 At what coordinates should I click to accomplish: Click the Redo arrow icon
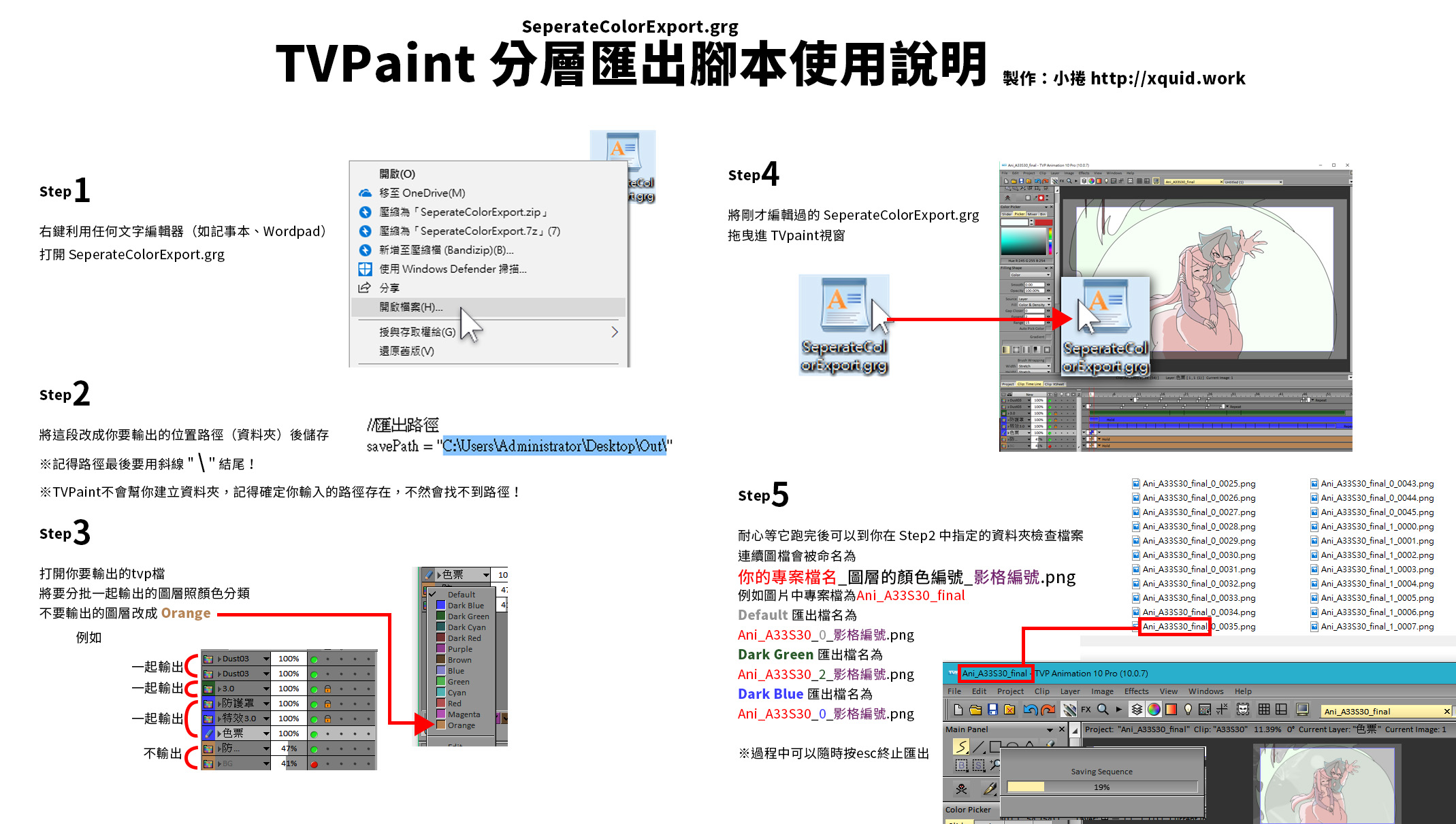click(x=1048, y=710)
